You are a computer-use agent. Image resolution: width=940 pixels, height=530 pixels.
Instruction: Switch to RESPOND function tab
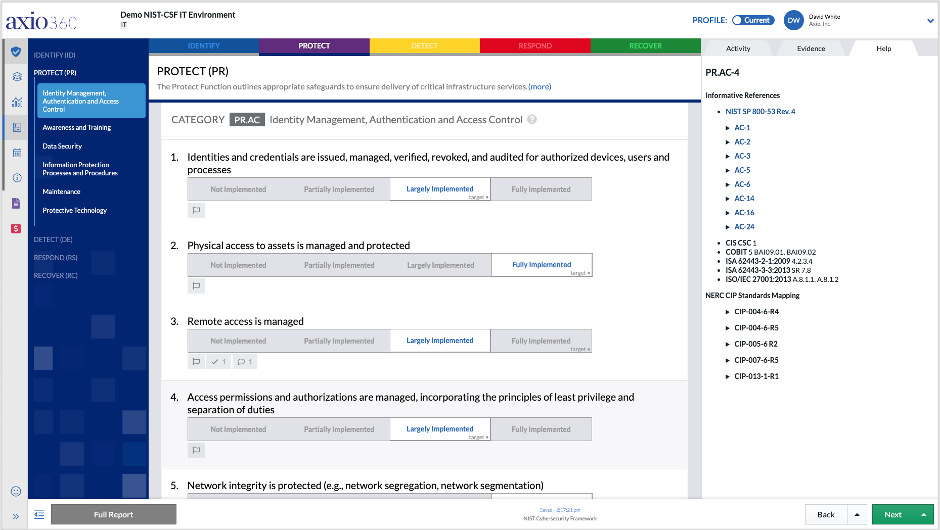coord(535,46)
